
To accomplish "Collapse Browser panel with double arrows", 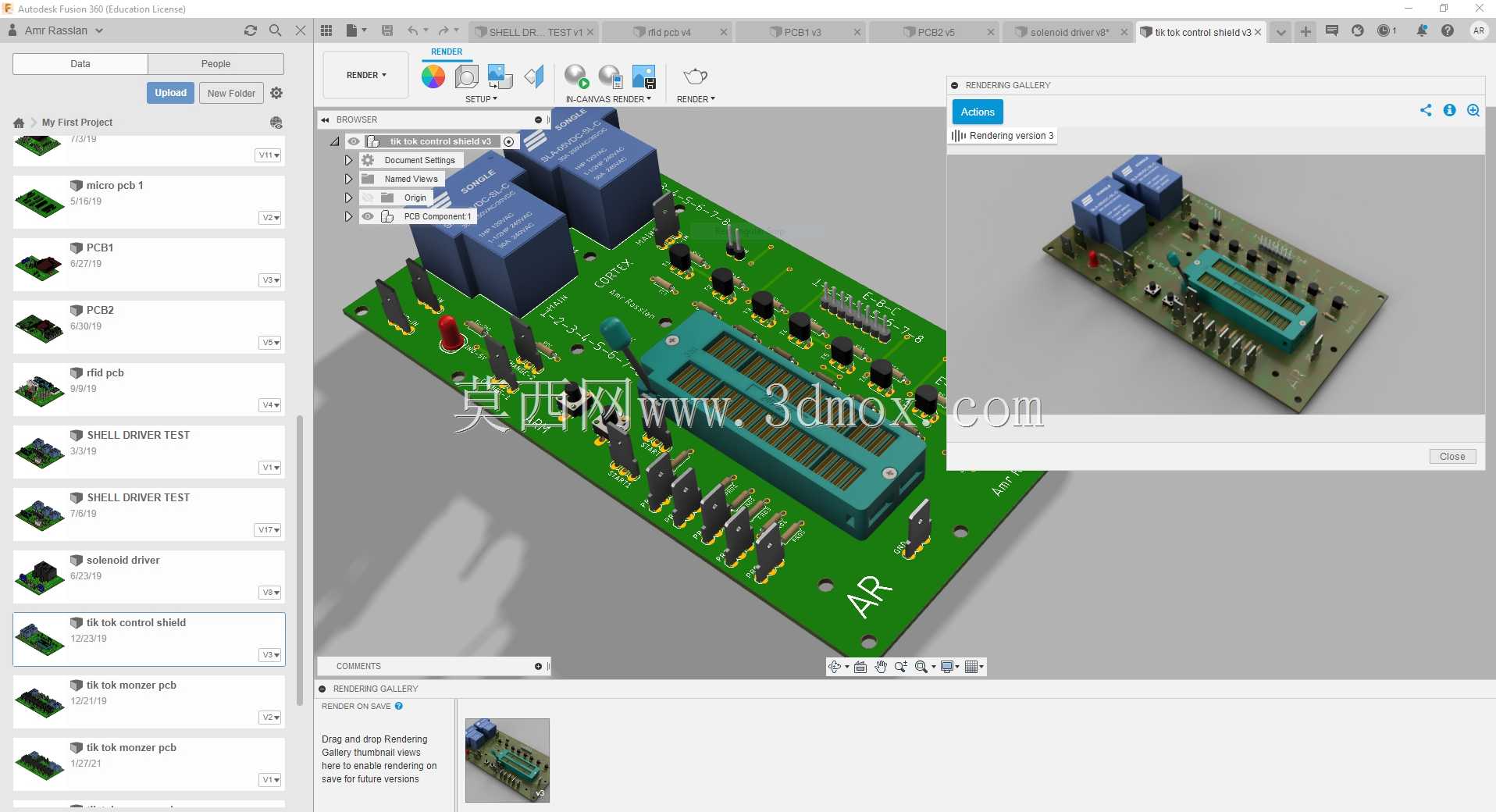I will (325, 119).
